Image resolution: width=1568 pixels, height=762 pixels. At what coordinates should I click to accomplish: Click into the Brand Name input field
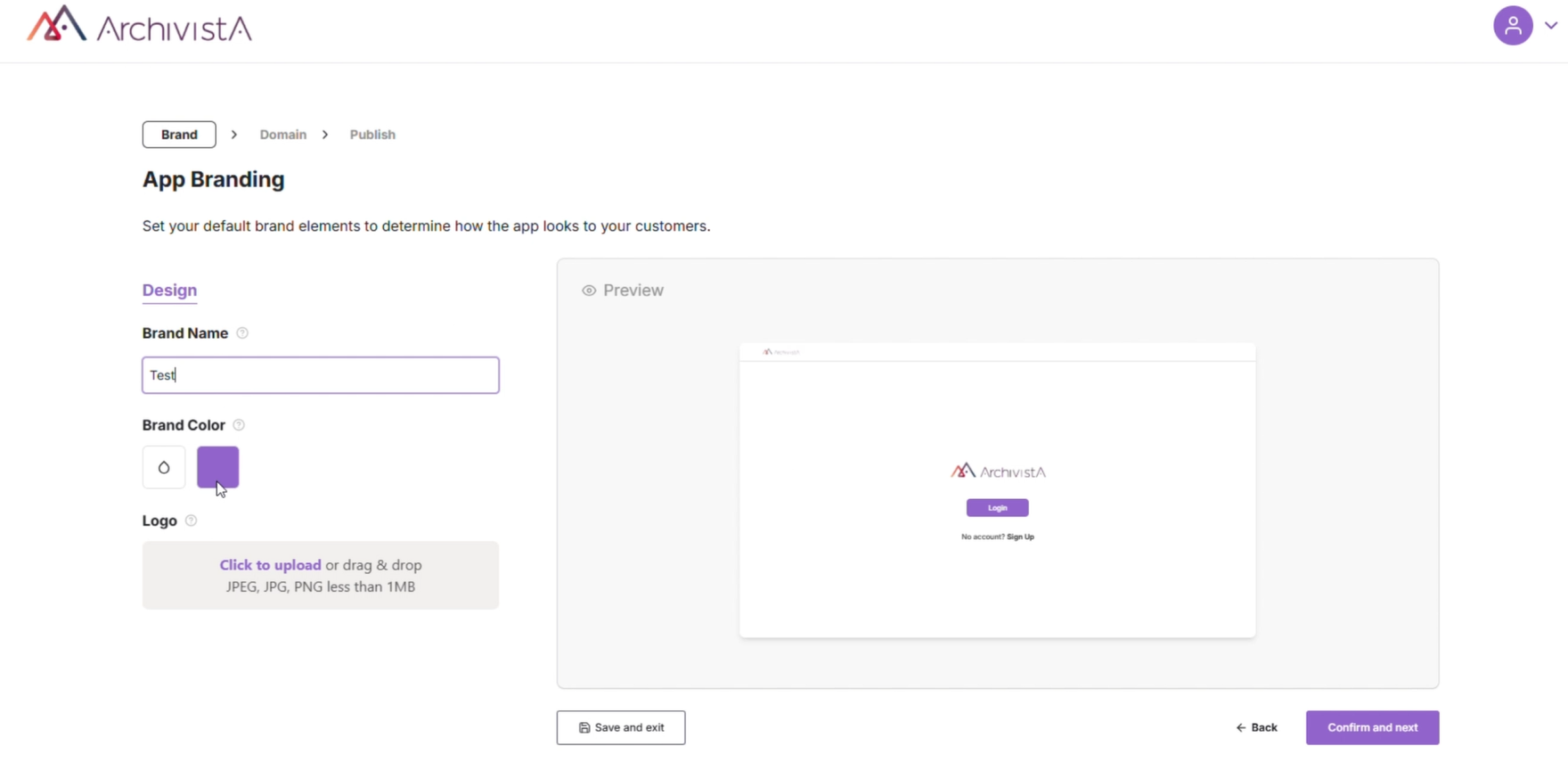[x=321, y=375]
